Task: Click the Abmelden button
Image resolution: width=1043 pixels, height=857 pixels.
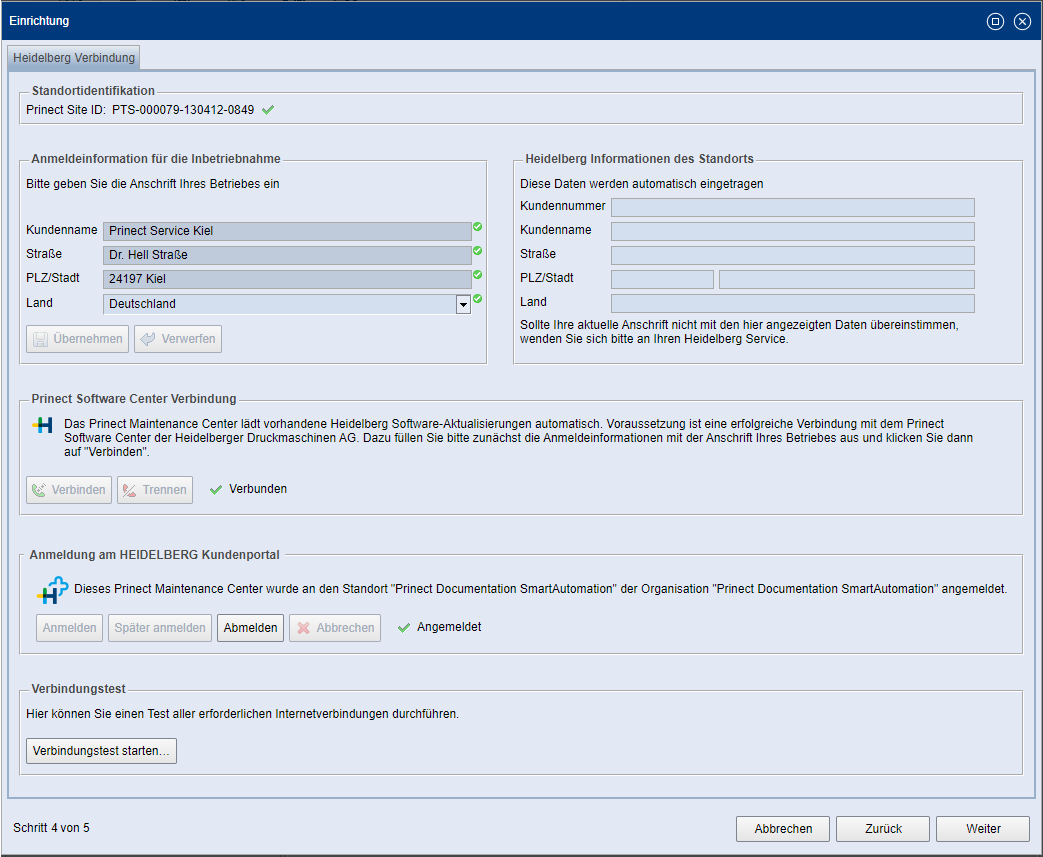Action: point(250,628)
